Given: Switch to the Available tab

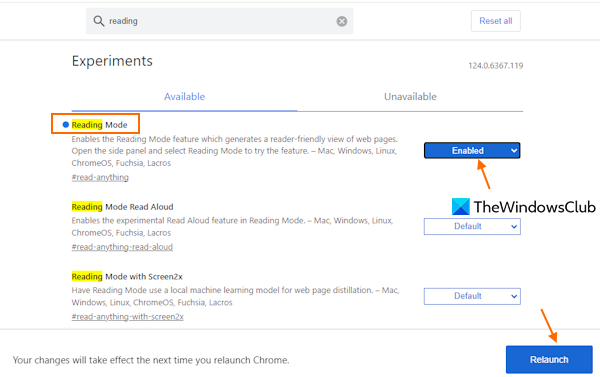Looking at the screenshot, I should (x=184, y=97).
